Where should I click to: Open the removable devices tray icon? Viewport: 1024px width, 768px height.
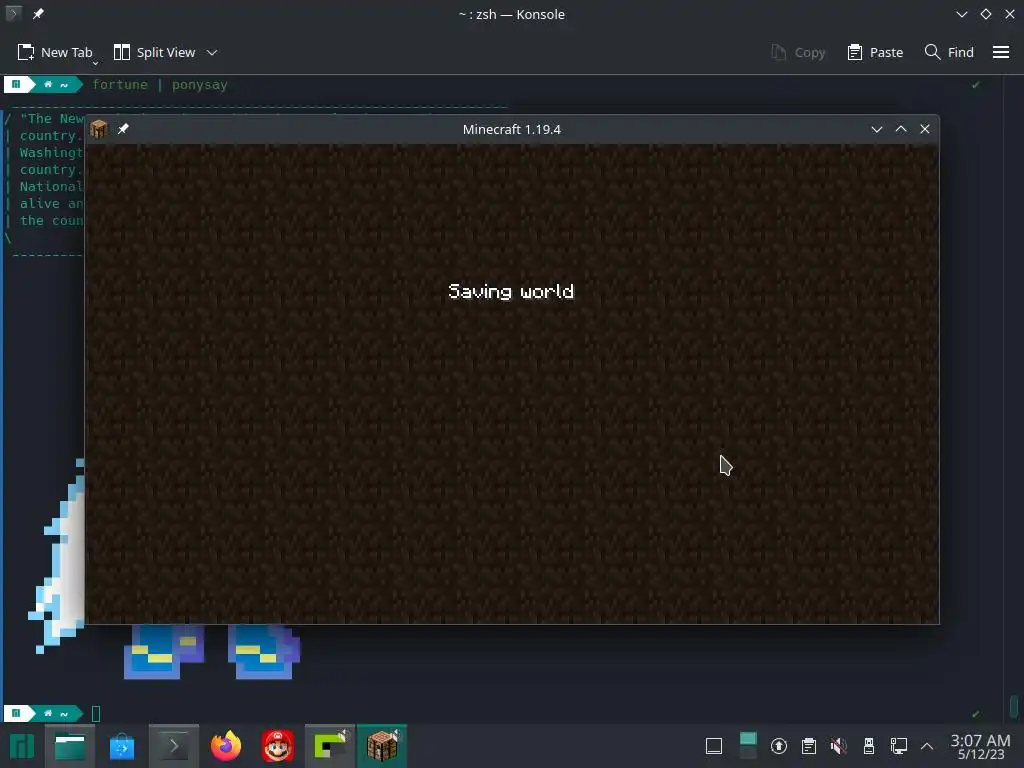(x=869, y=746)
